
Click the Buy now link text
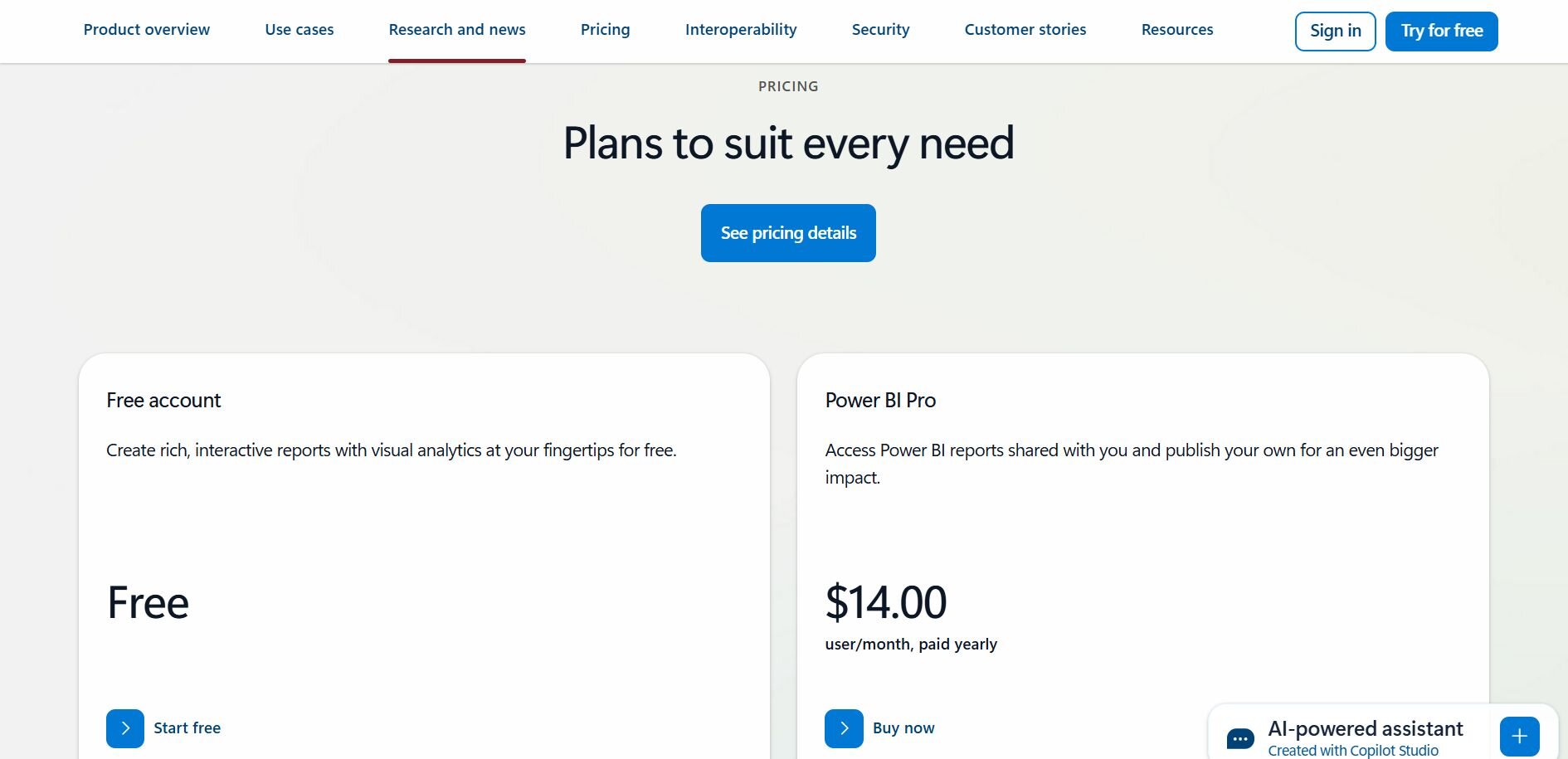point(903,728)
